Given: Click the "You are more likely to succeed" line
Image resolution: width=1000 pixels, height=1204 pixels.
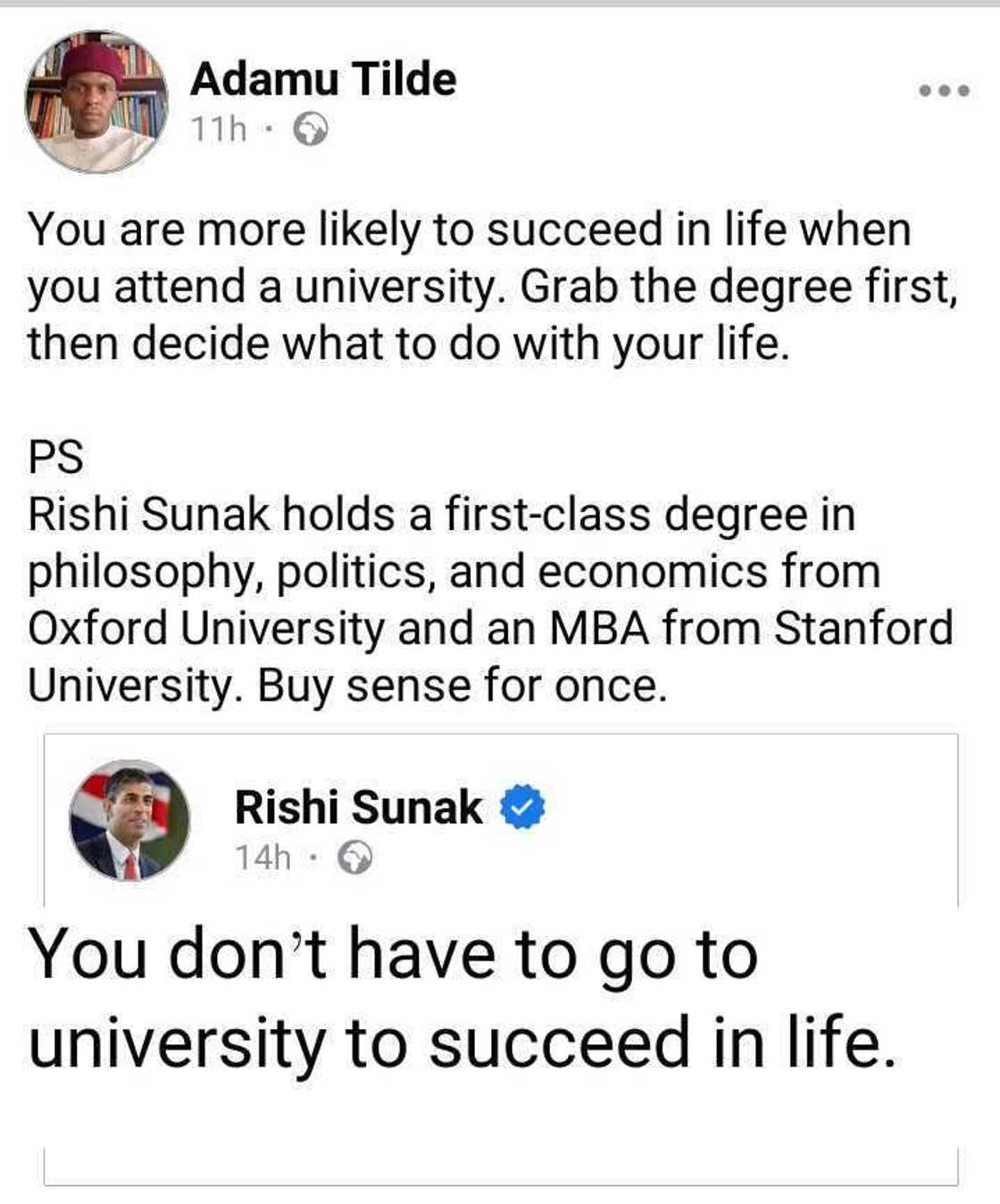Looking at the screenshot, I should pyautogui.click(x=469, y=229).
